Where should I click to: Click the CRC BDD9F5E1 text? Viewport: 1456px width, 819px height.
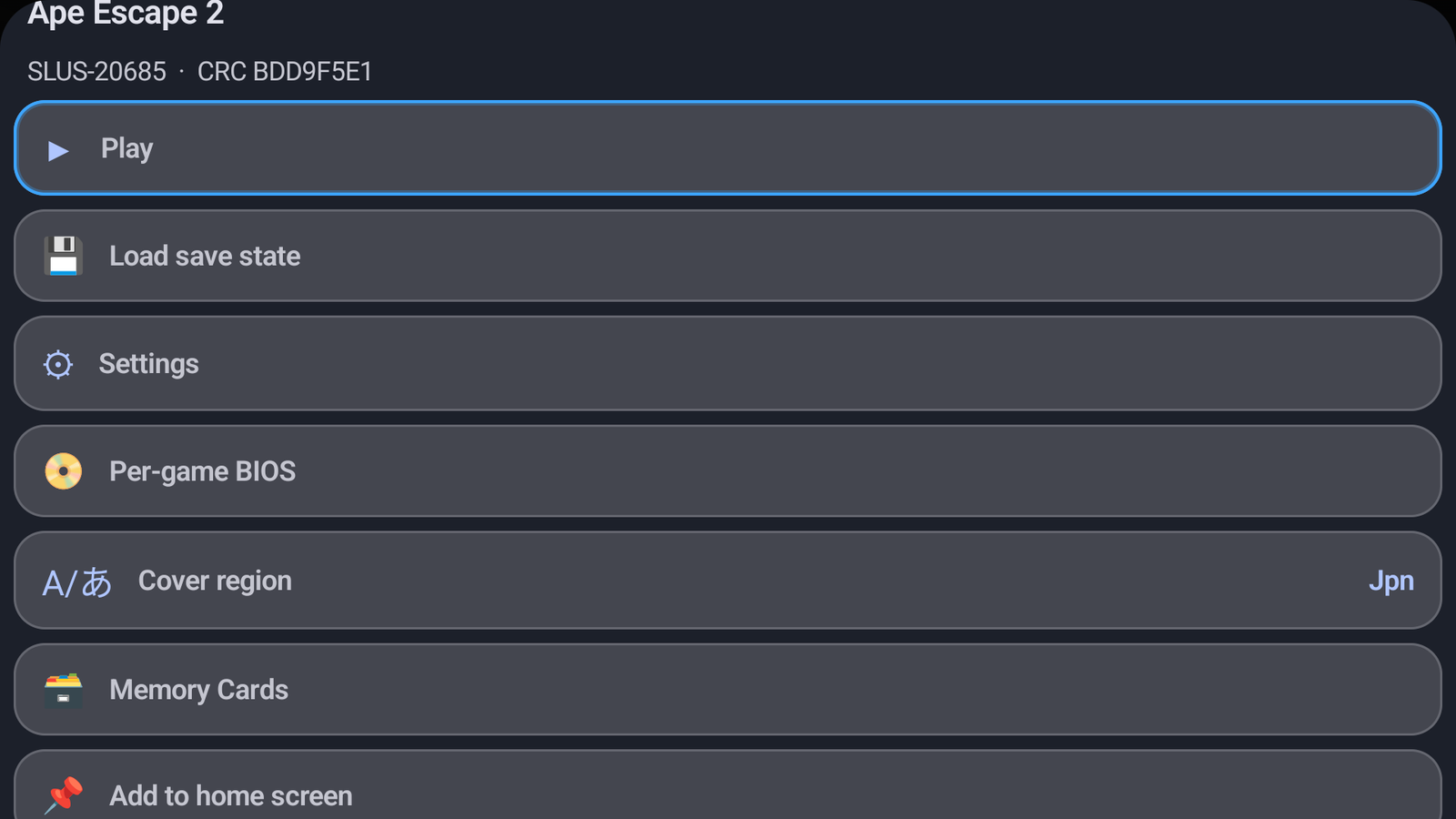point(285,71)
